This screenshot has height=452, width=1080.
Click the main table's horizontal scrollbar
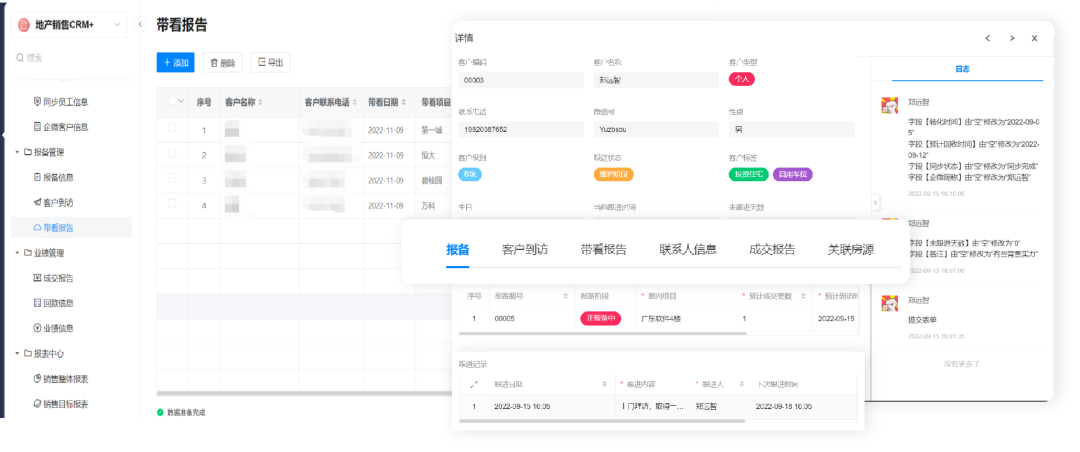[303, 393]
